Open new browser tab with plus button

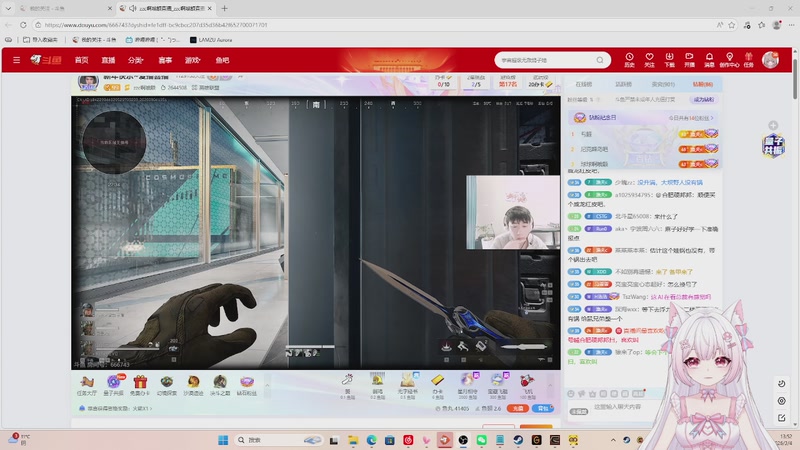(x=224, y=8)
